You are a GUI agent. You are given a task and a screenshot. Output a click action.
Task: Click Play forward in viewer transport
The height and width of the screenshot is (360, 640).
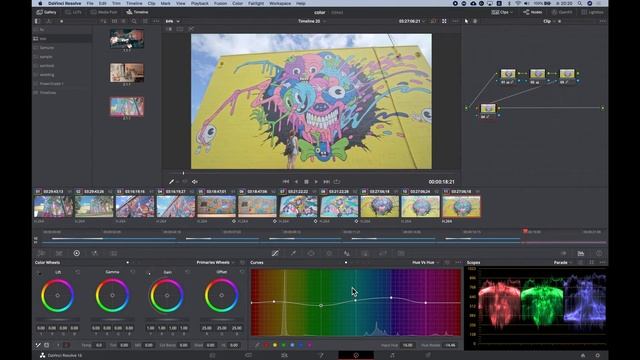click(316, 182)
